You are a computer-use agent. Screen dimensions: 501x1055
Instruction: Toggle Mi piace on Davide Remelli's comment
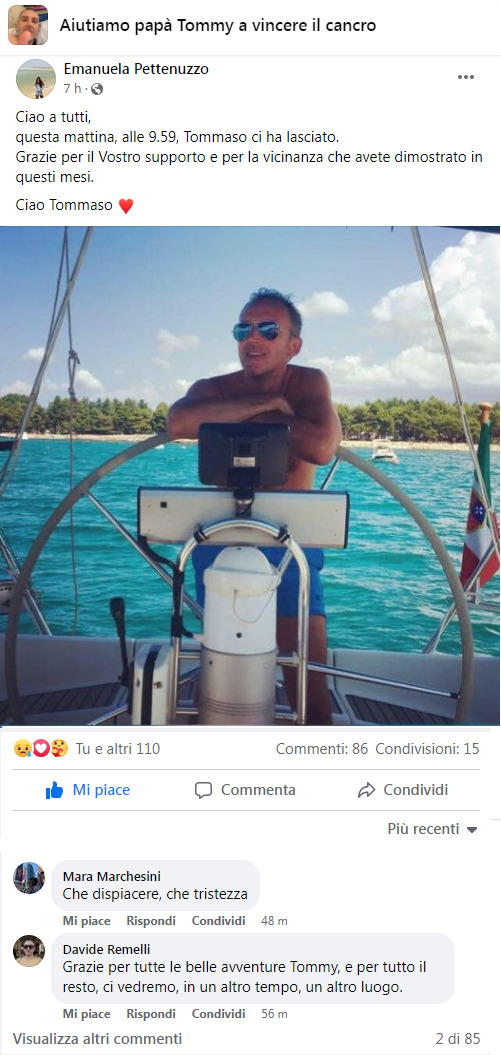tap(86, 1013)
